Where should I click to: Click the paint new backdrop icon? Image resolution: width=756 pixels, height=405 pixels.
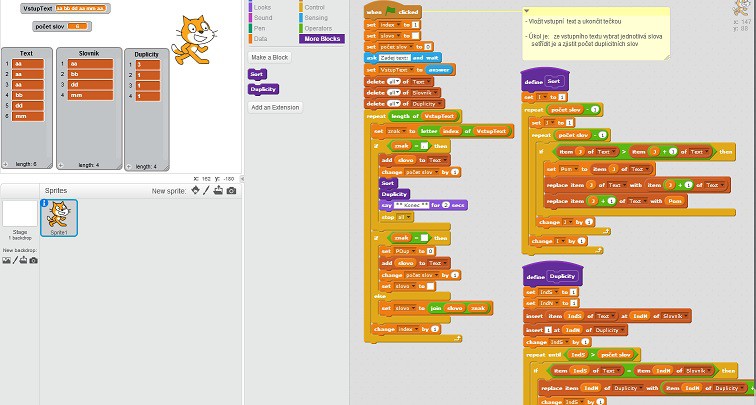(x=15, y=260)
